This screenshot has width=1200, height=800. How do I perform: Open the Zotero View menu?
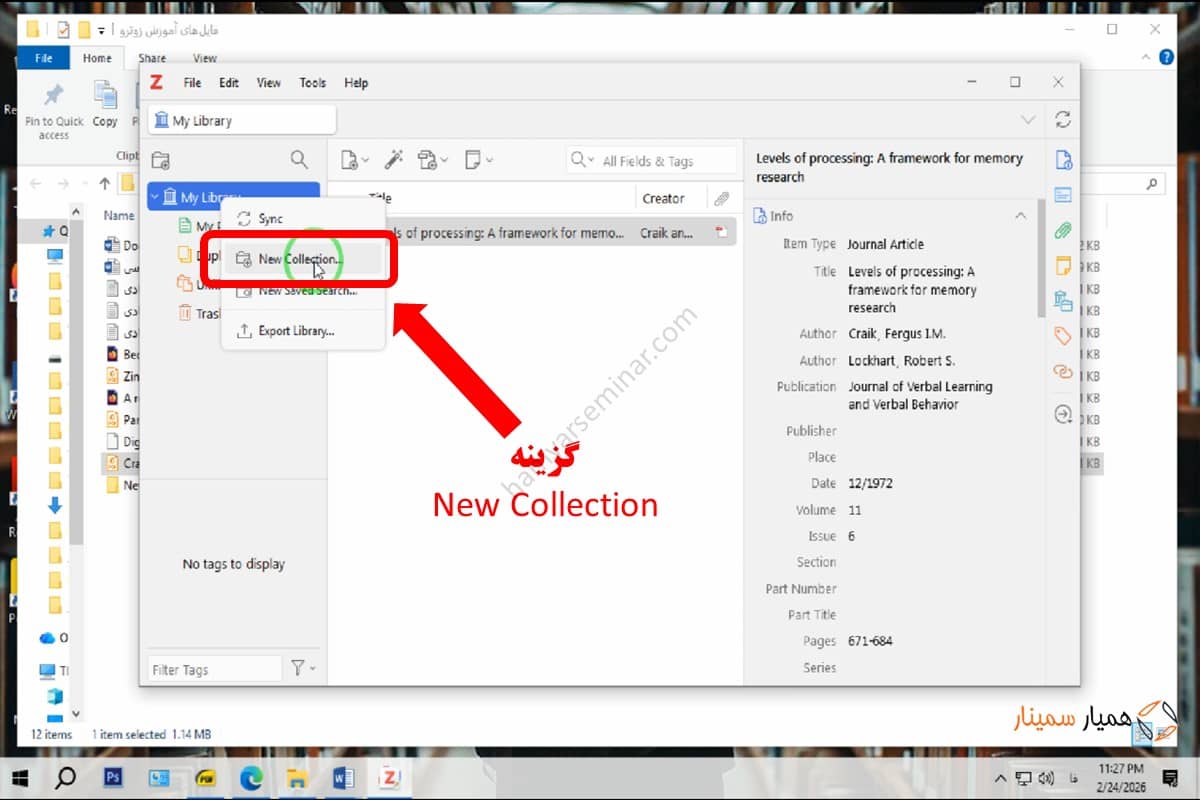coord(269,83)
